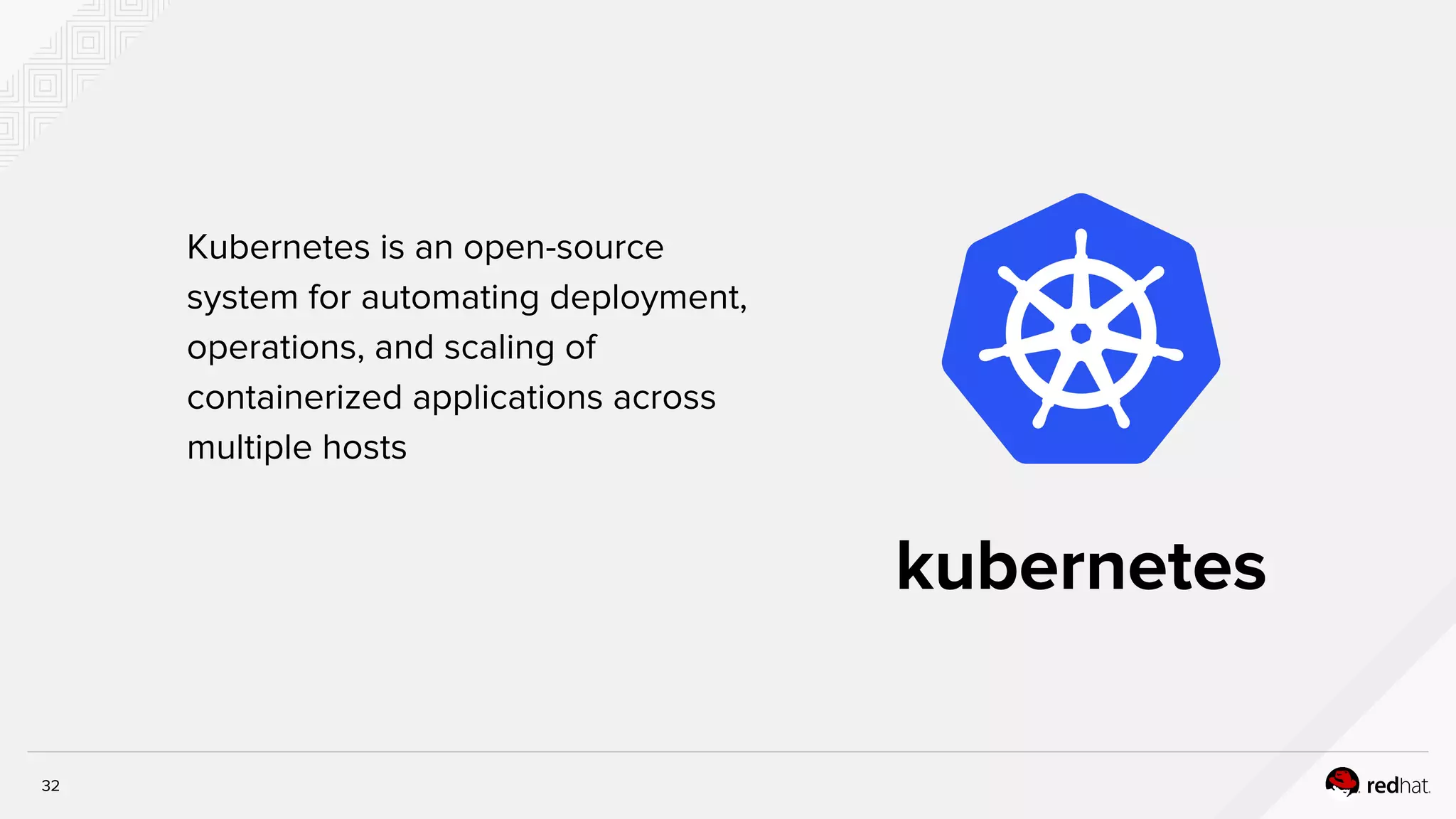Screen dimensions: 1456x819
Task: Click the bold "kubernetes" wordmark
Action: 1081,566
